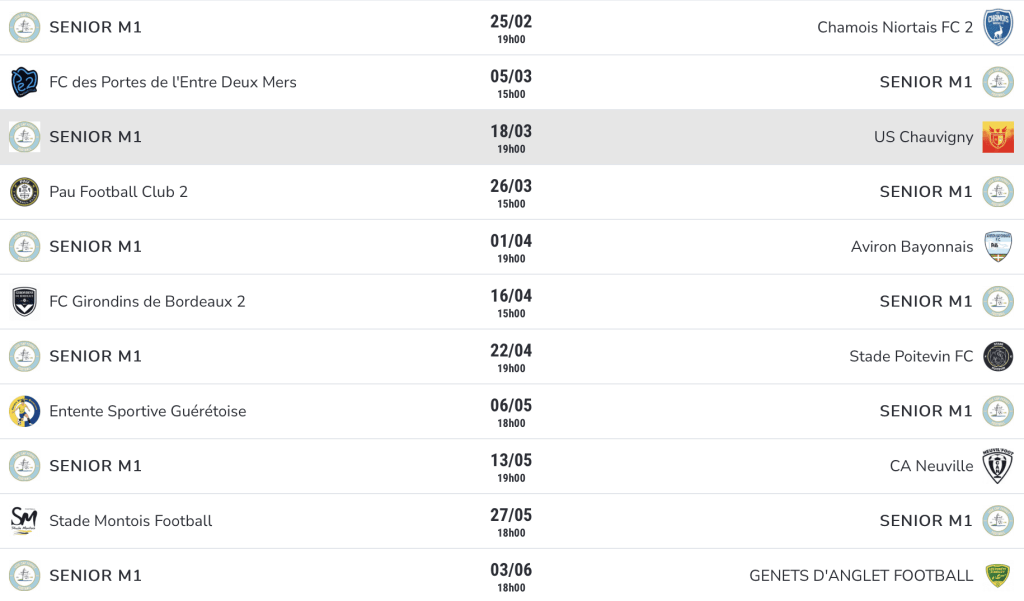Open the Pau Football Club 2 link

click(118, 191)
